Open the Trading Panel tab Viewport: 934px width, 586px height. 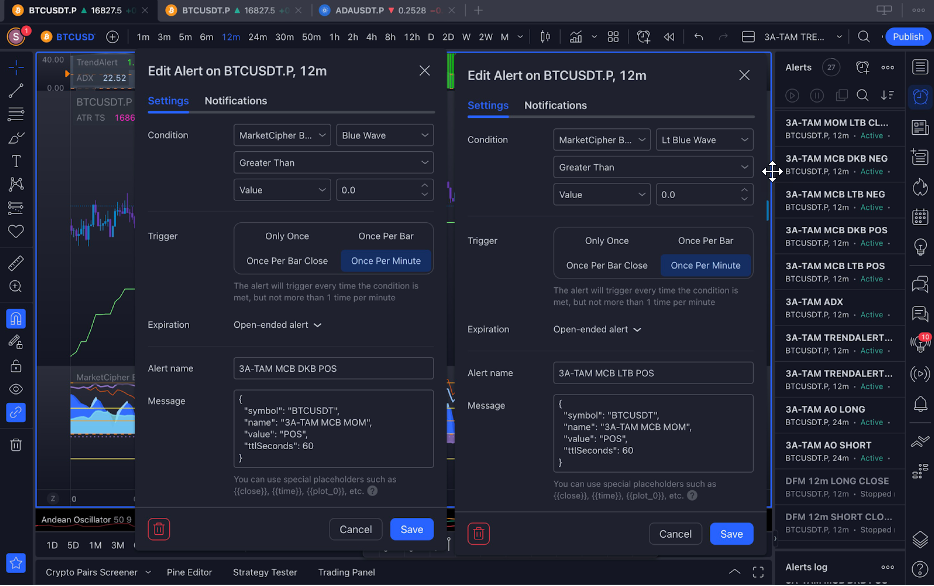(x=347, y=572)
